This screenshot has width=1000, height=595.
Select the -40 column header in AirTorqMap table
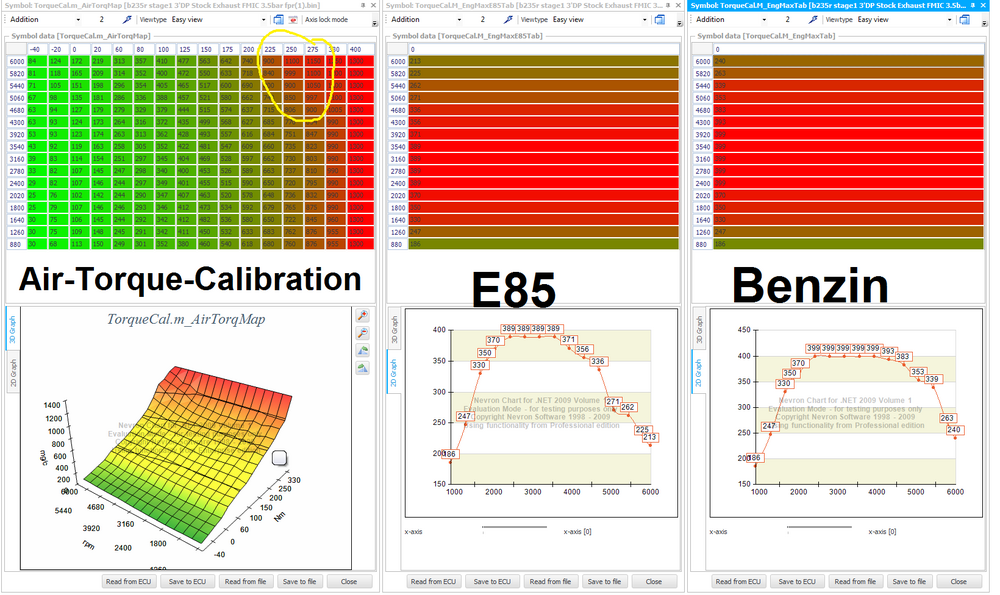pyautogui.click(x=37, y=49)
